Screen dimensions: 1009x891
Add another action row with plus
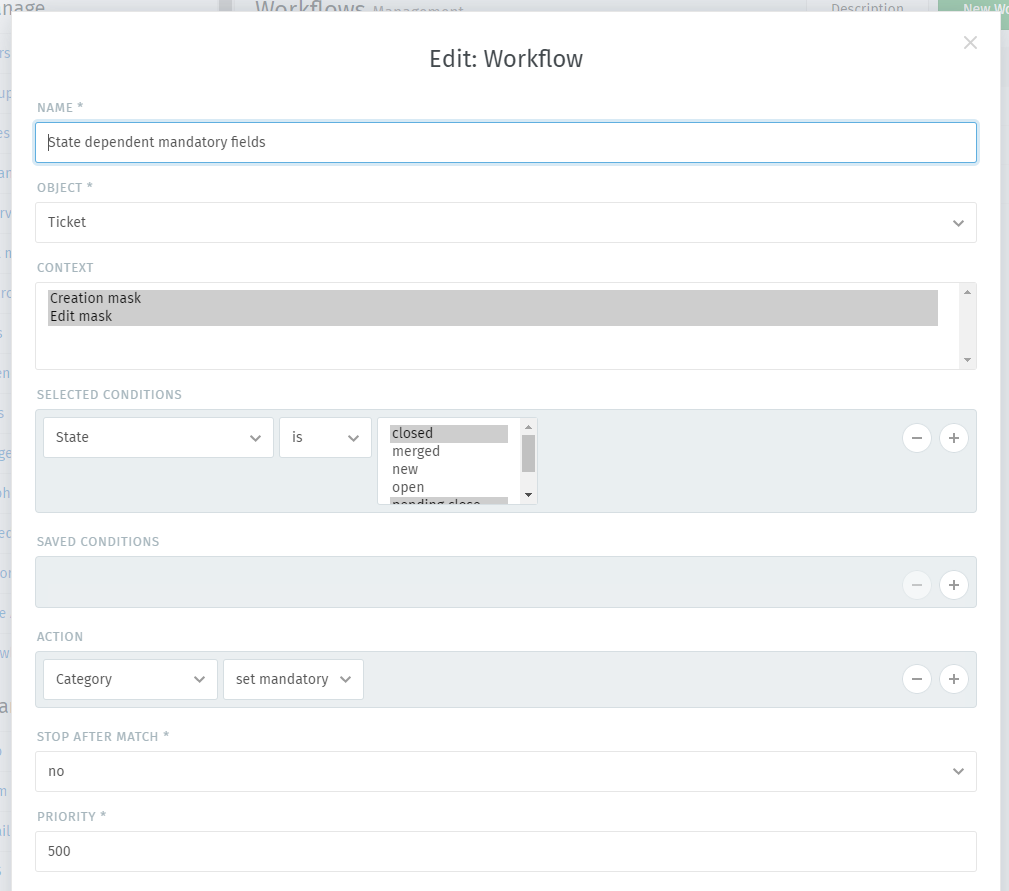(x=954, y=679)
